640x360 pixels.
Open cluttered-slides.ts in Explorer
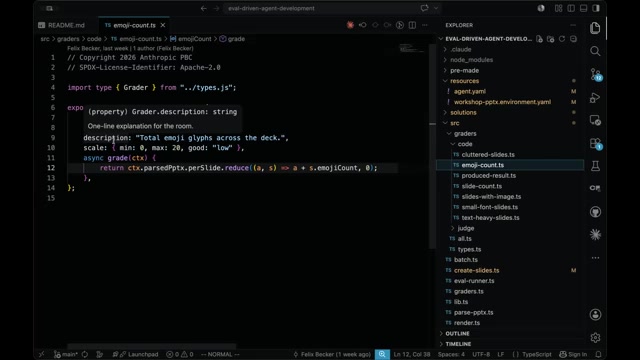point(488,155)
